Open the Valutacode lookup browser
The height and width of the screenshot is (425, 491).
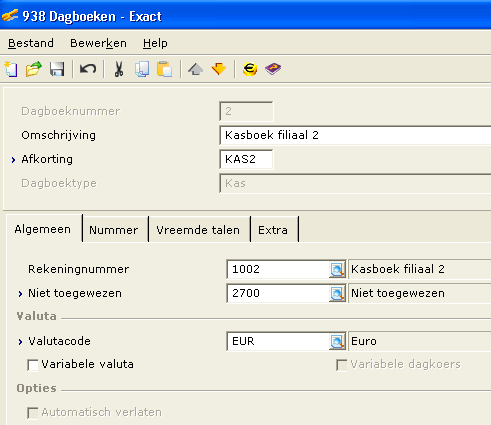click(337, 341)
